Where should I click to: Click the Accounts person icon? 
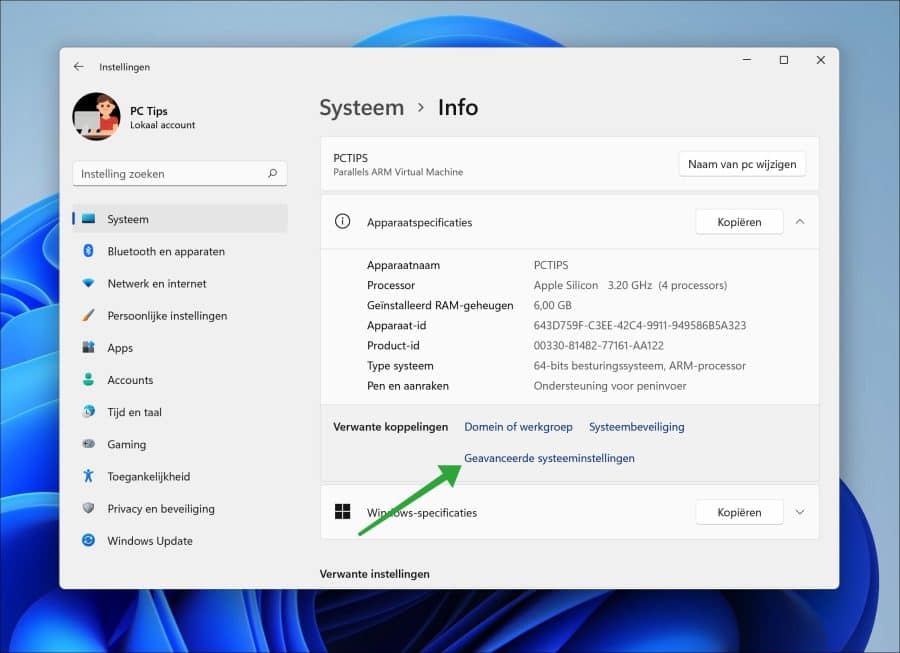coord(88,379)
